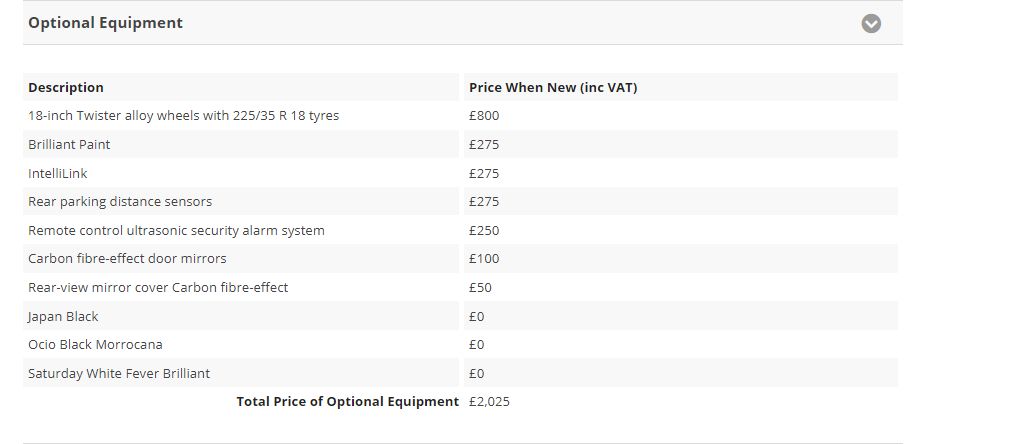Click the £100 door mirrors price

484,259
